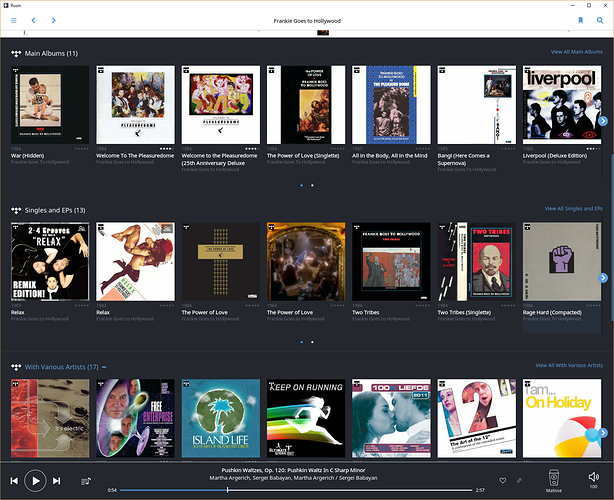This screenshot has height=500, width=614.
Task: Select second page dot under Main Albums
Action: click(x=312, y=185)
